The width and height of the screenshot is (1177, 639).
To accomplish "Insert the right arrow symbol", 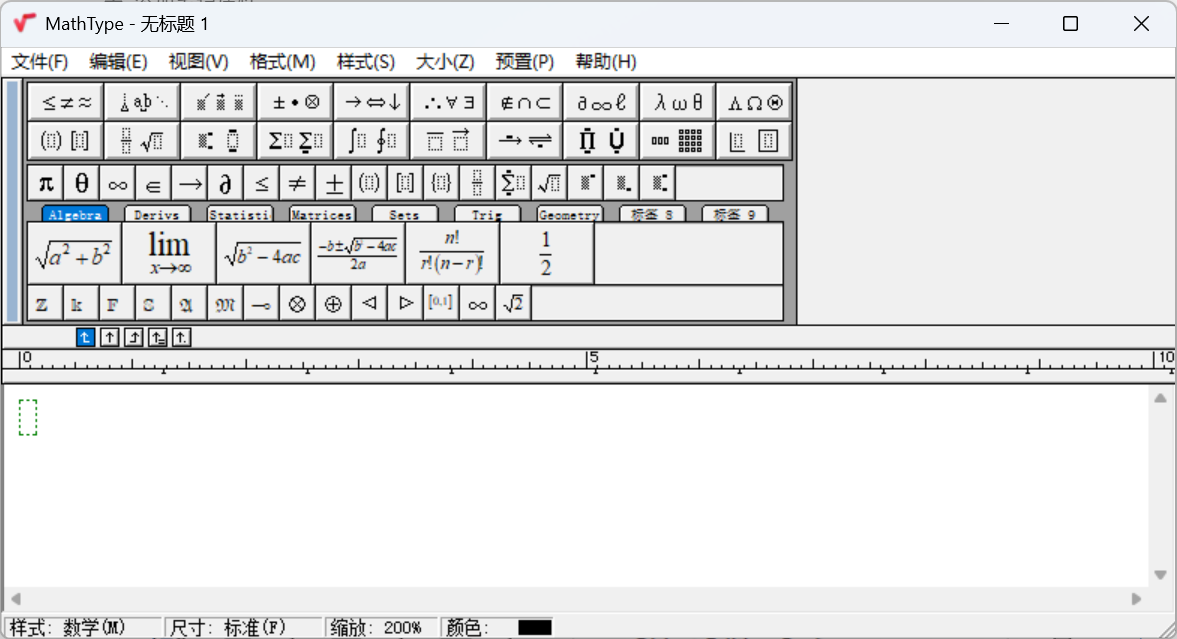I will pos(189,183).
